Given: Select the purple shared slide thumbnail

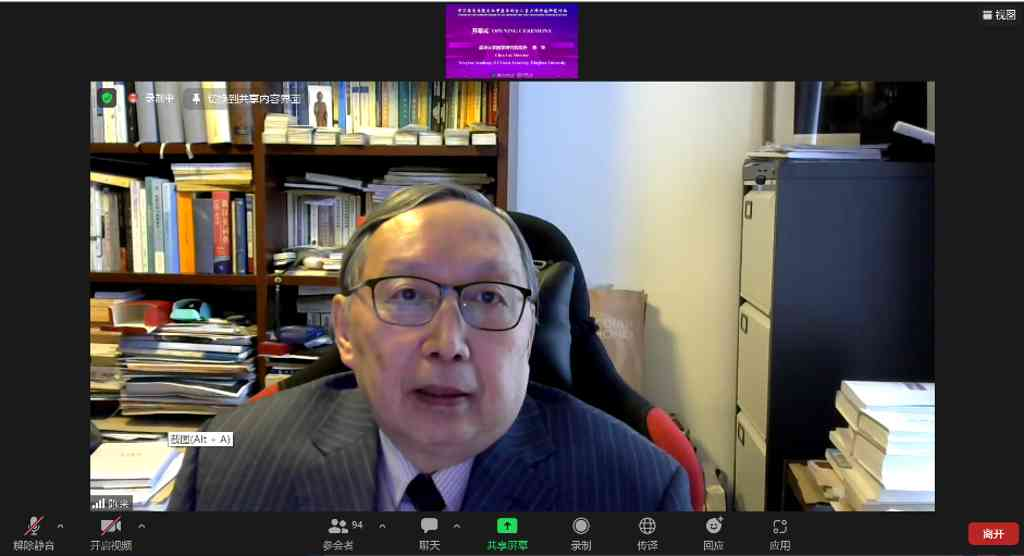Looking at the screenshot, I should click(512, 41).
